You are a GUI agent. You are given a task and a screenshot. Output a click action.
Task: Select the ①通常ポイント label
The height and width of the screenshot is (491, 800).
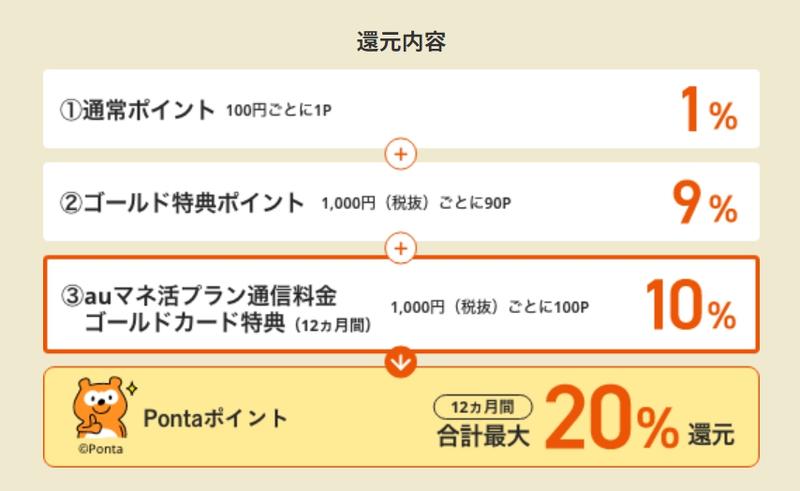[137, 110]
